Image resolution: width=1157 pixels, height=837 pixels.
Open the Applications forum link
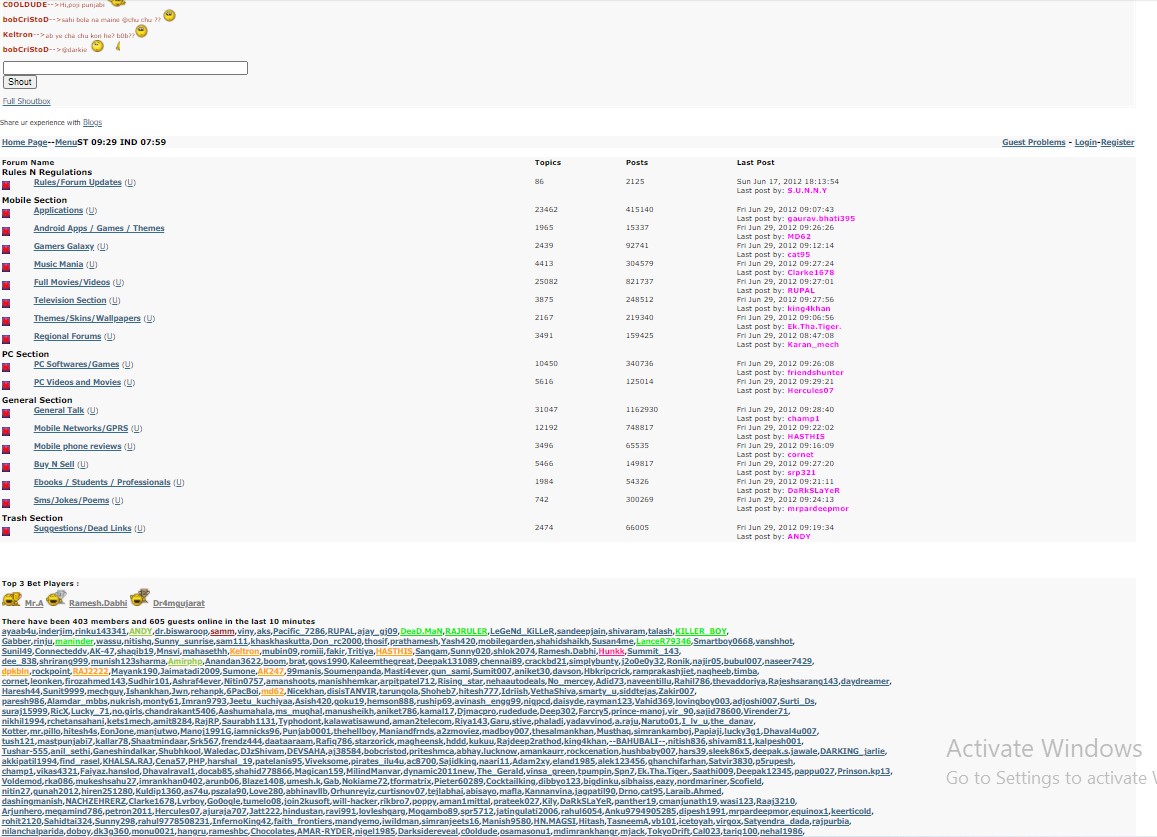pos(58,210)
